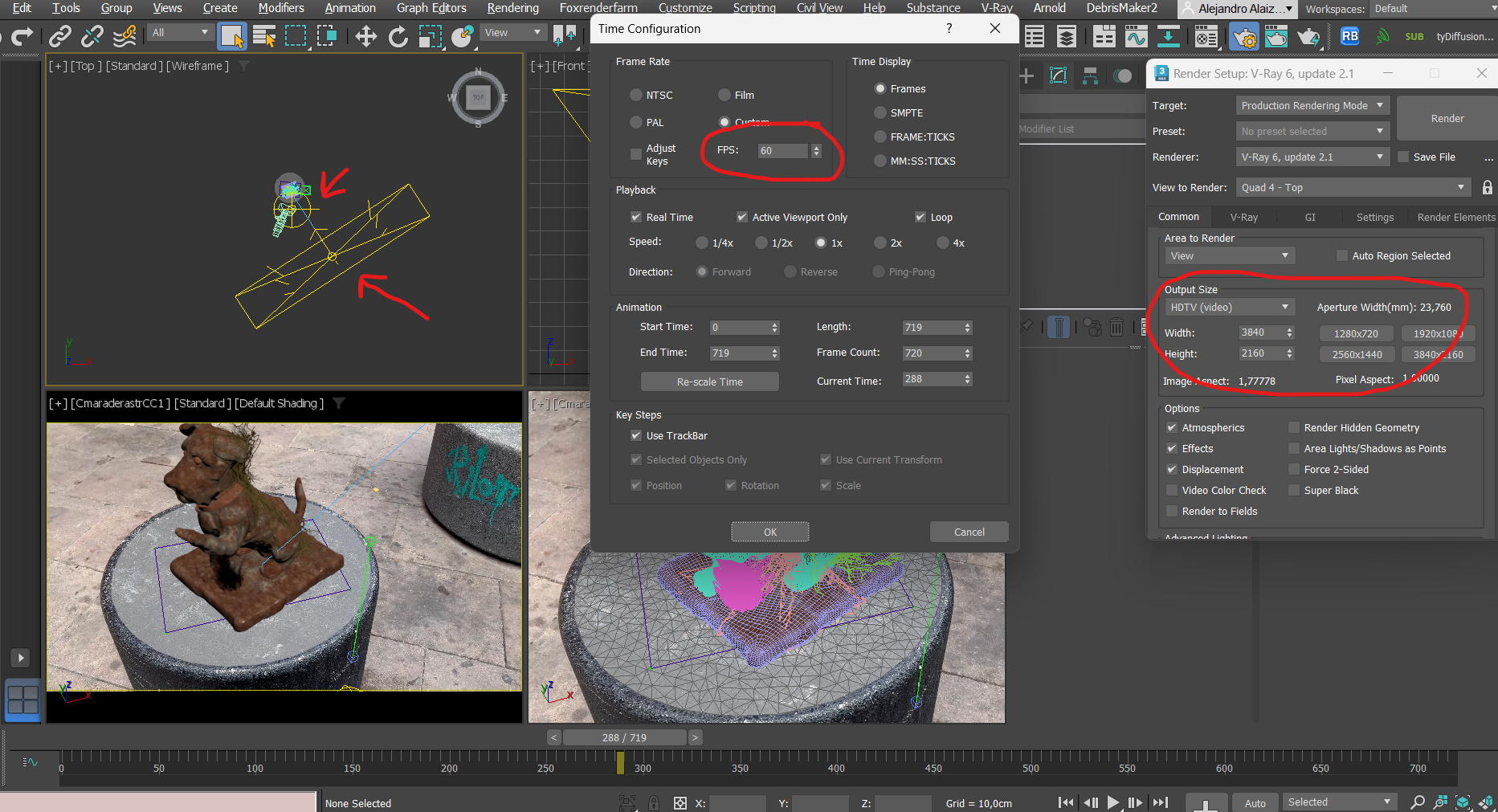Open the Hierarchy panel tab icon
Viewport: 1498px width, 812px height.
pos(1090,75)
